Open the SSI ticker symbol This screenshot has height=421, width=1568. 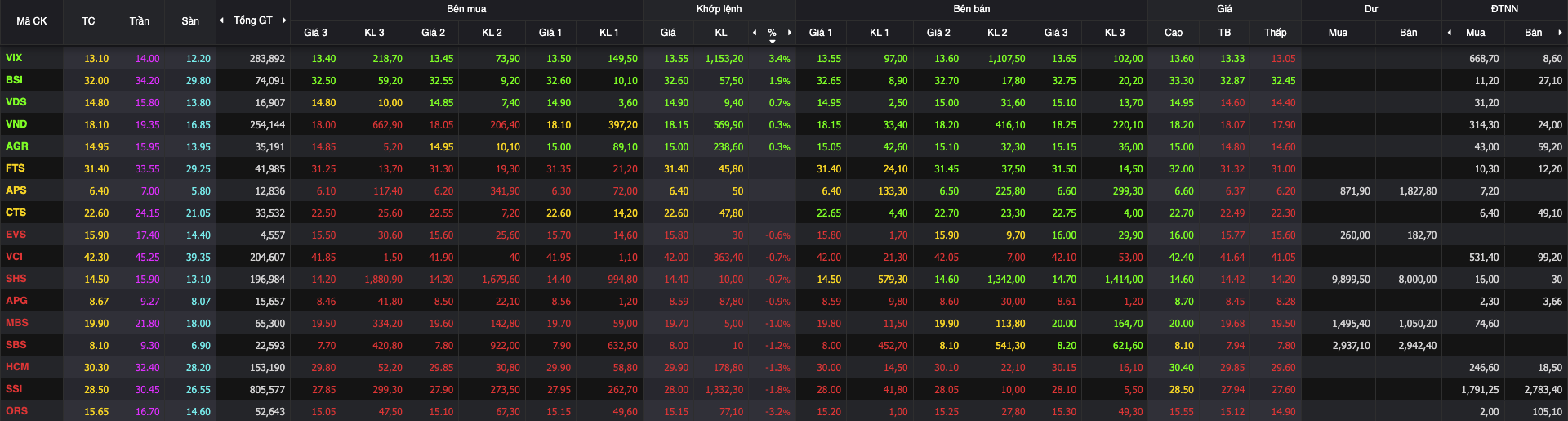[x=14, y=389]
